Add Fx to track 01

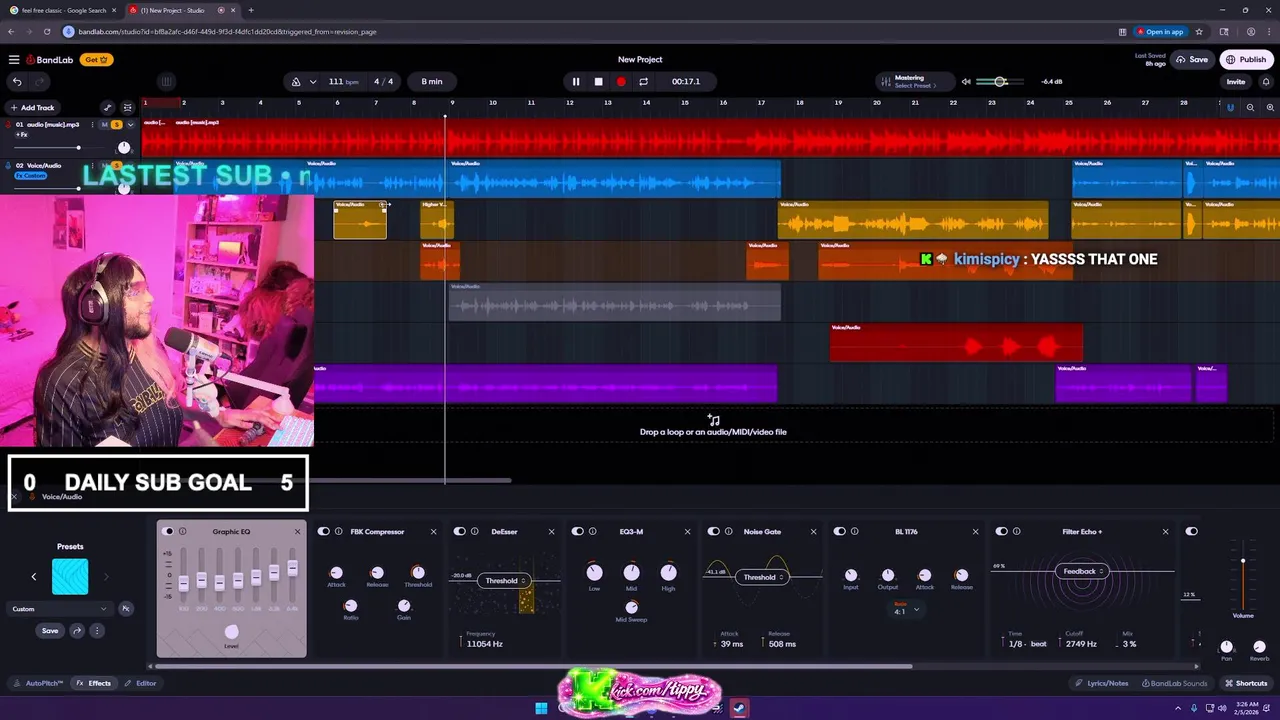click(21, 135)
